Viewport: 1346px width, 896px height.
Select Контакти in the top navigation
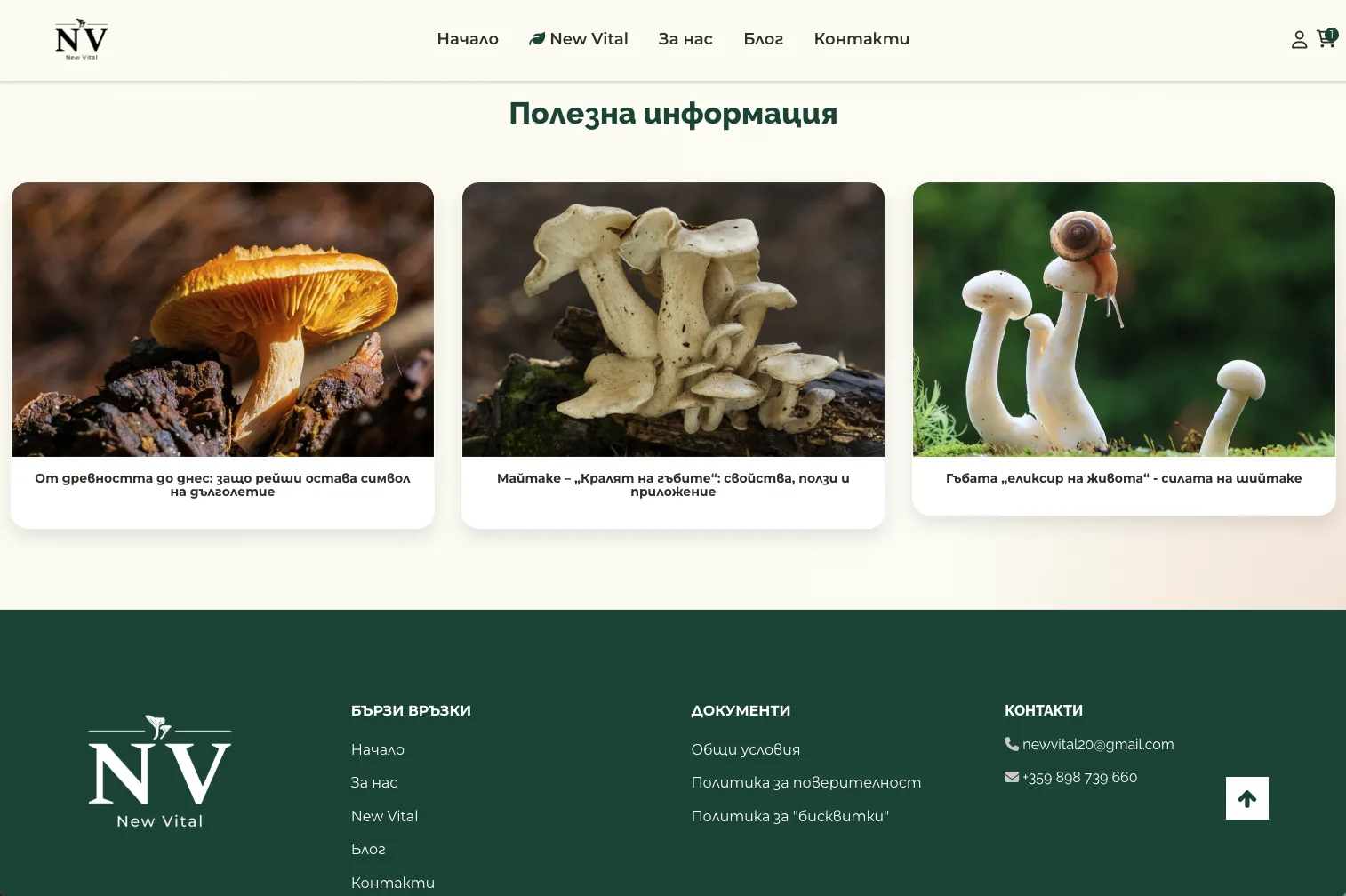[x=861, y=39]
